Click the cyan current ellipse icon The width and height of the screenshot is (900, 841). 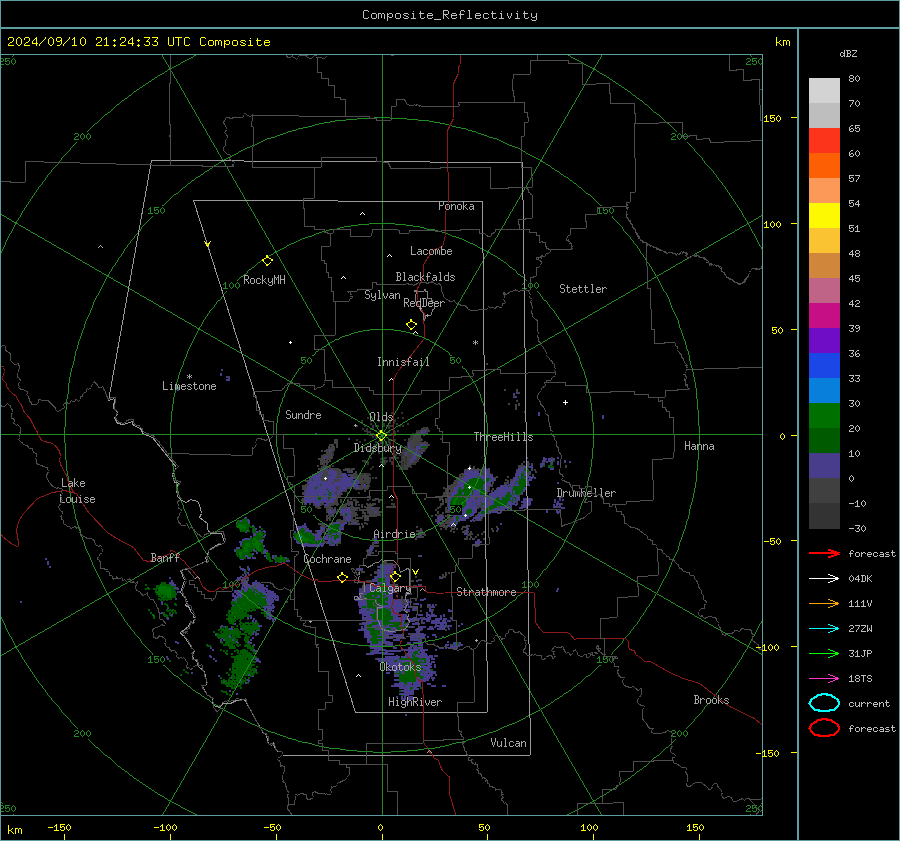pyautogui.click(x=824, y=703)
